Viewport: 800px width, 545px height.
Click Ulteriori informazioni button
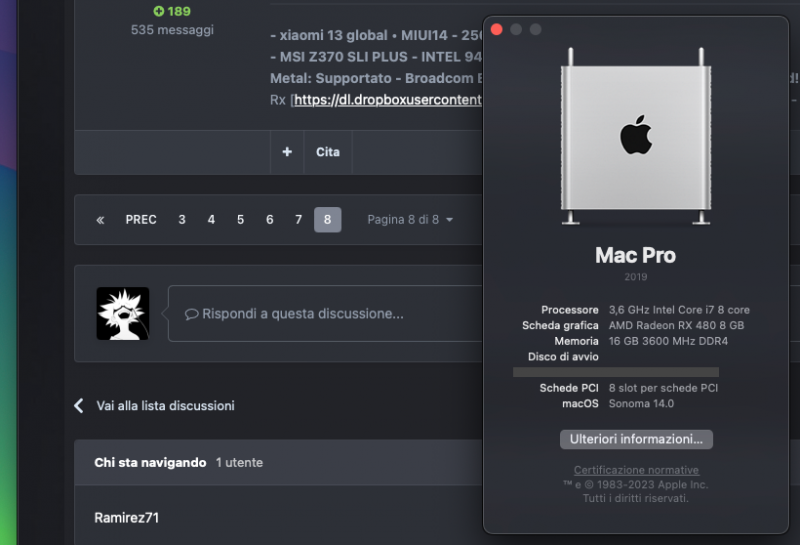pos(636,439)
